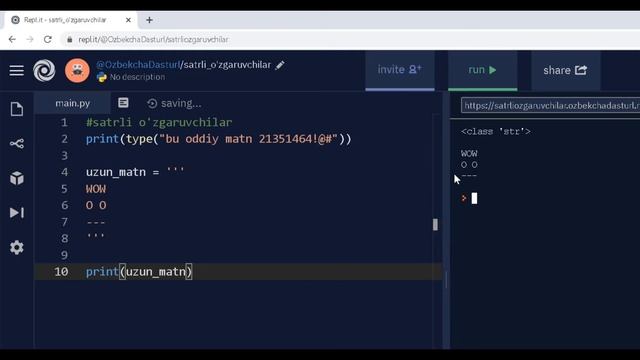Click the lock icon in the address bar
640x360 pixels.
click(x=69, y=40)
